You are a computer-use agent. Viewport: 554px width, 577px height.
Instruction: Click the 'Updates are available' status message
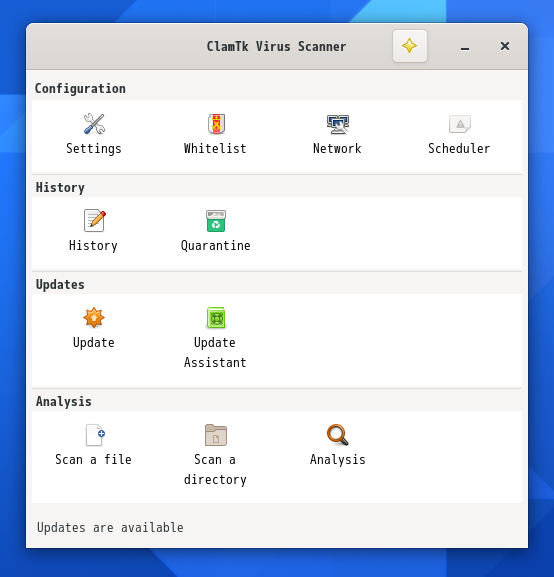(x=110, y=528)
